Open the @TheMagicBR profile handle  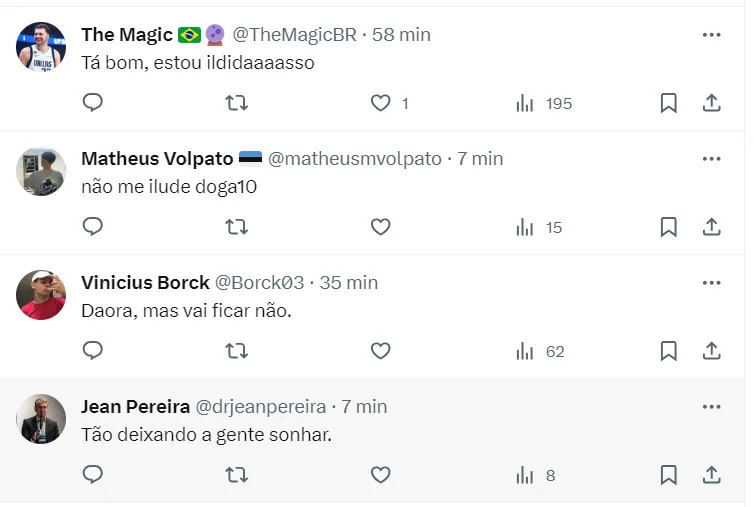294,35
